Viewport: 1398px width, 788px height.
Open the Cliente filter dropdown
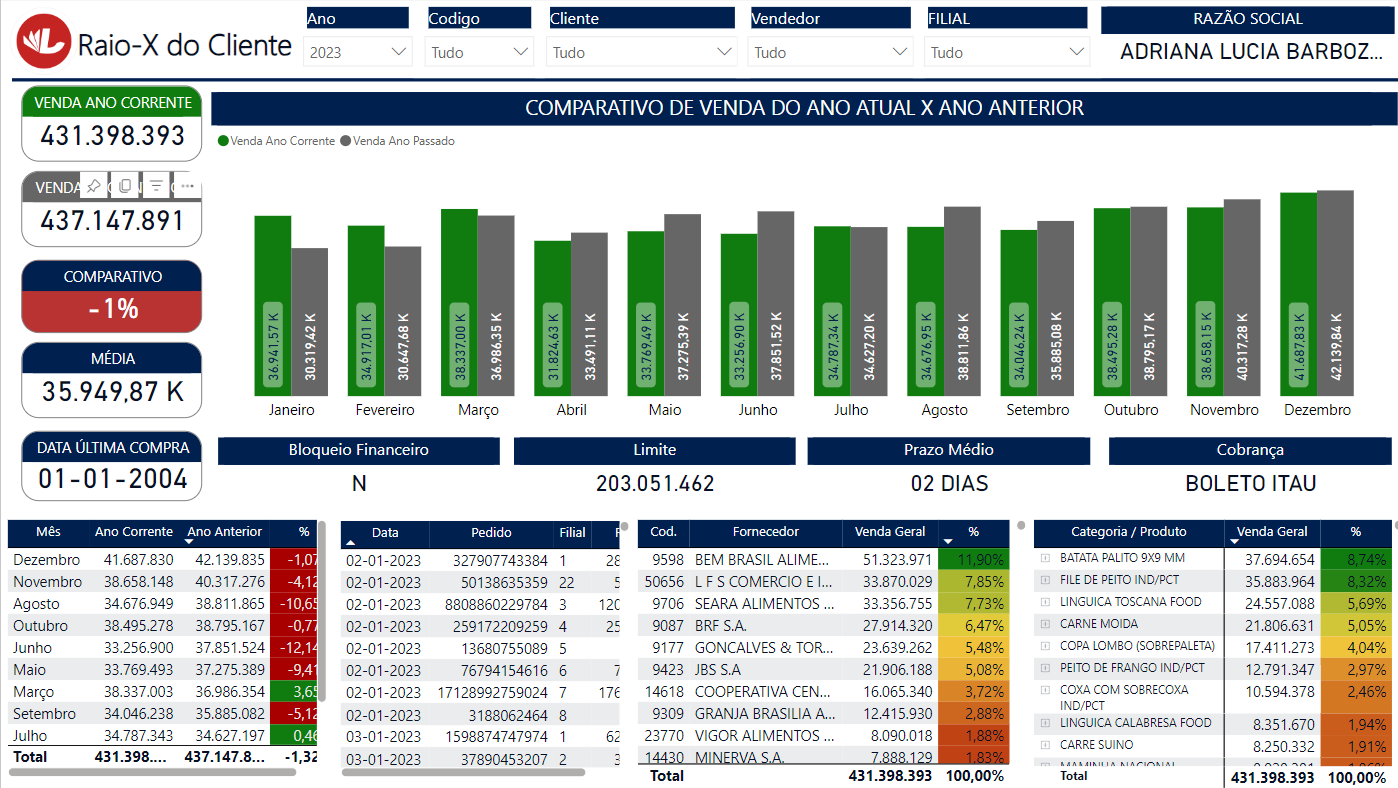pyautogui.click(x=641, y=52)
